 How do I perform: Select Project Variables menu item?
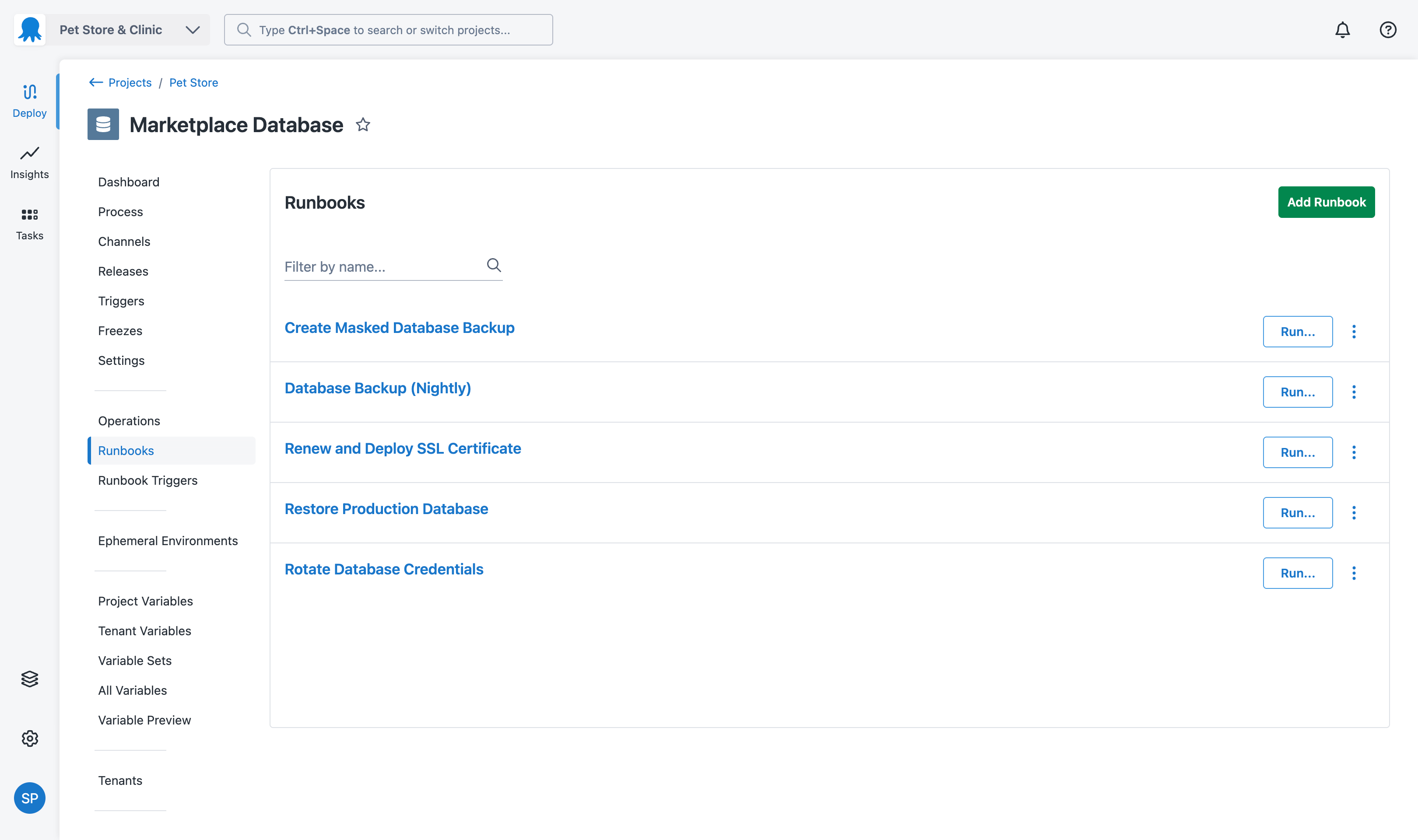coord(145,601)
